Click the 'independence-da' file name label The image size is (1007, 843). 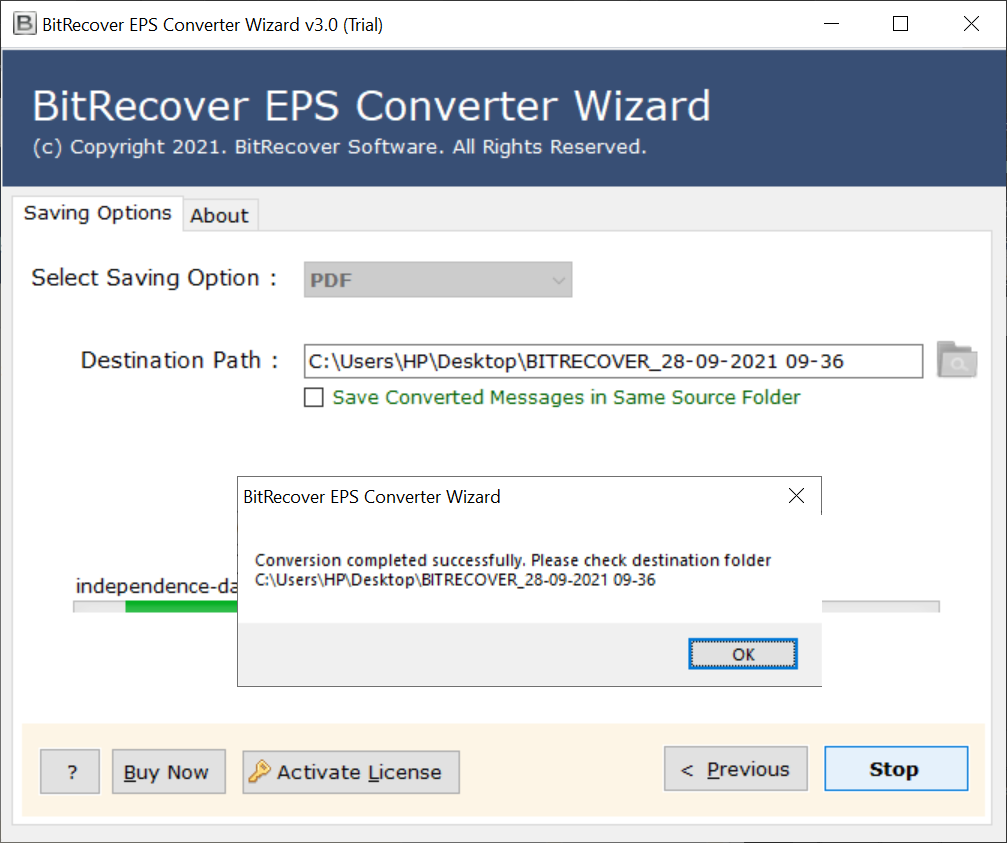[157, 586]
